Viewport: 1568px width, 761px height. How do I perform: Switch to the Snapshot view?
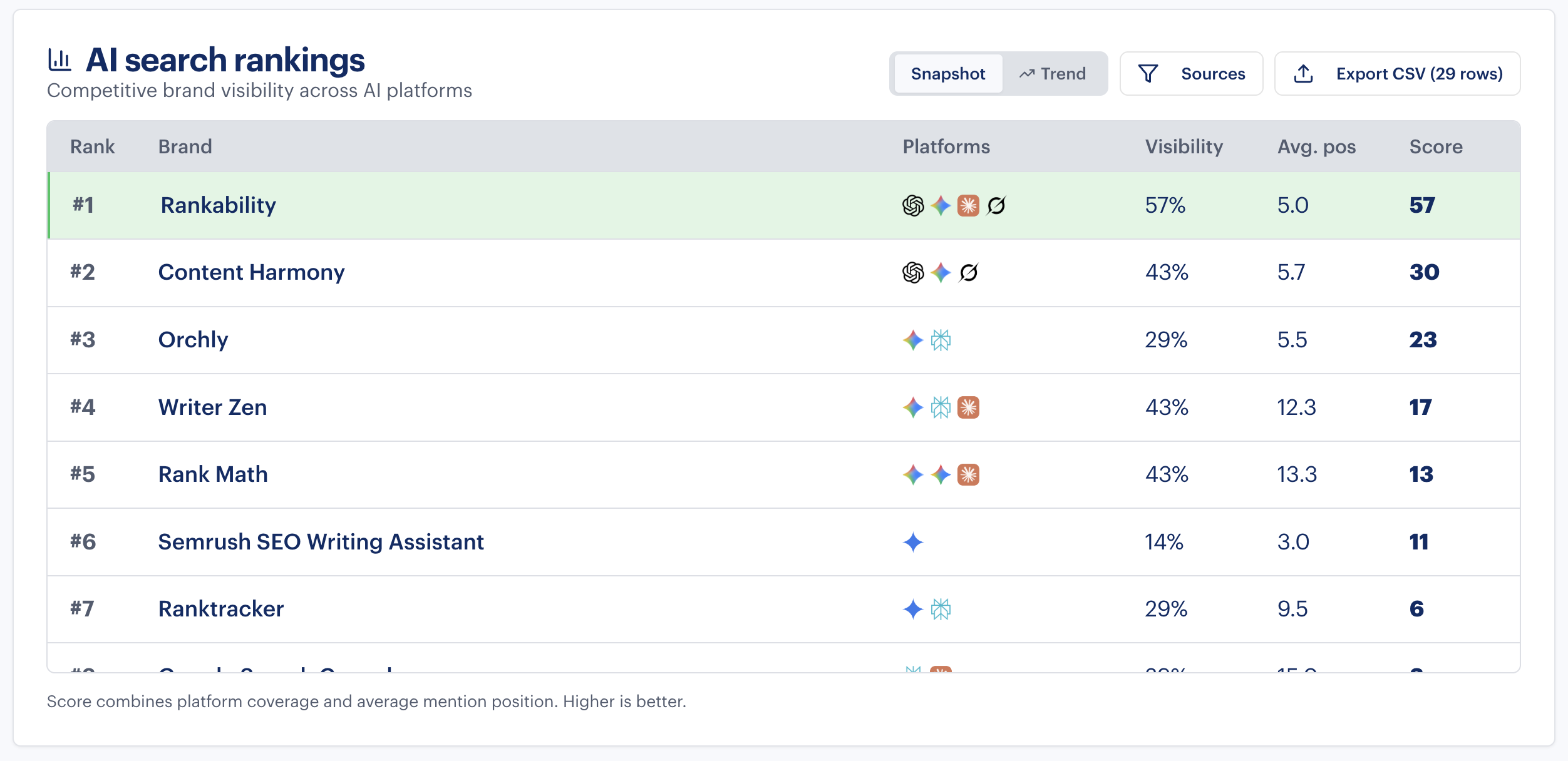coord(948,74)
